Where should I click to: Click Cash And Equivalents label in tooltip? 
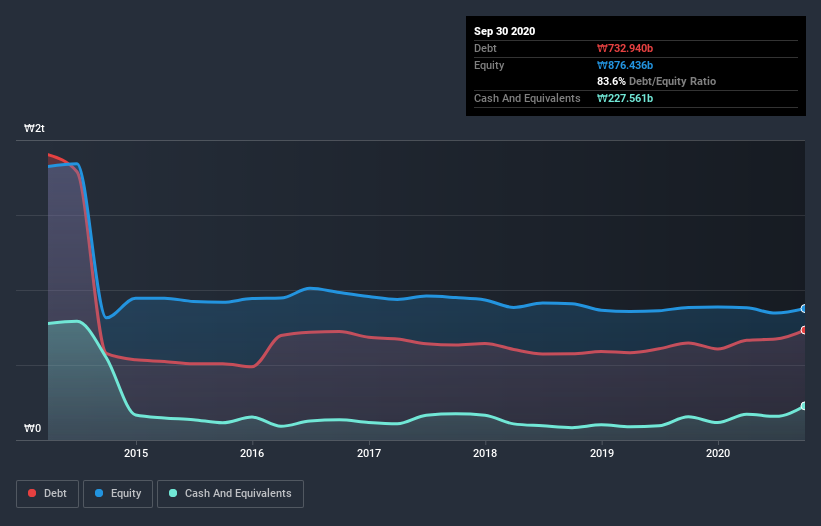[527, 98]
